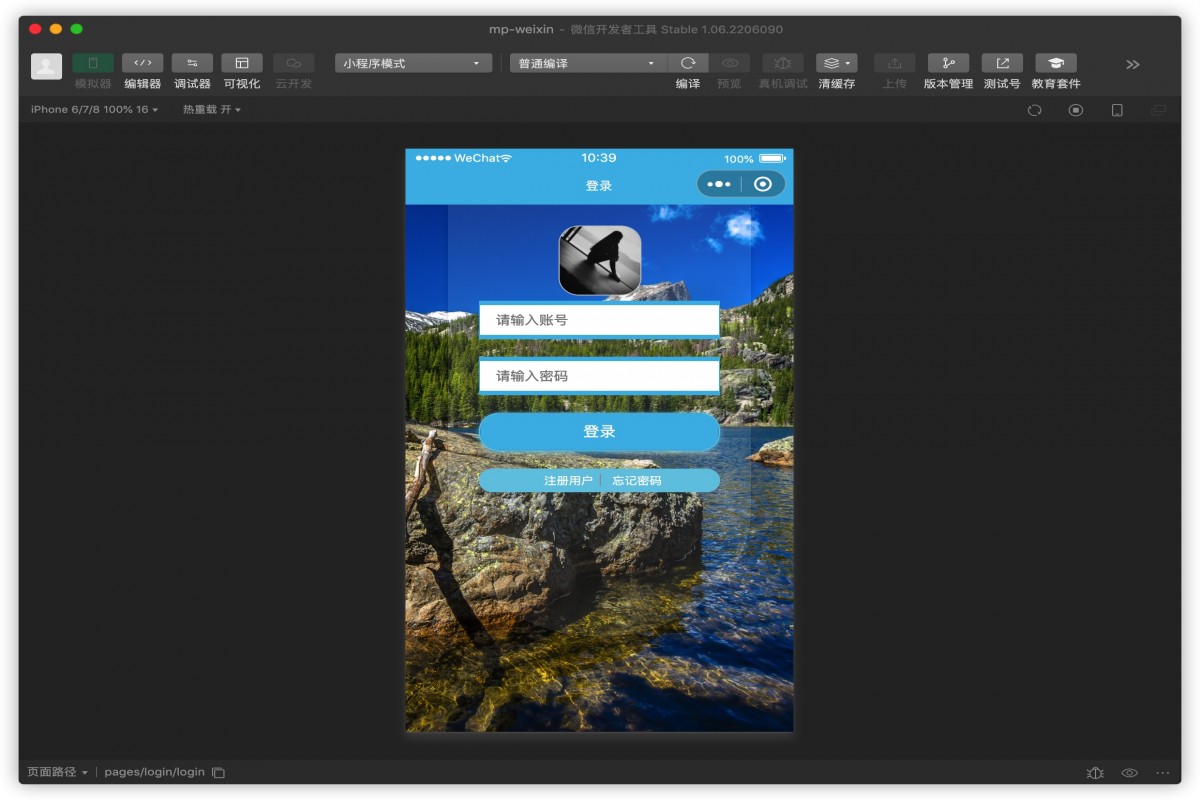Click the simulator stop/record circle icon
The height and width of the screenshot is (800, 1200).
click(1076, 110)
